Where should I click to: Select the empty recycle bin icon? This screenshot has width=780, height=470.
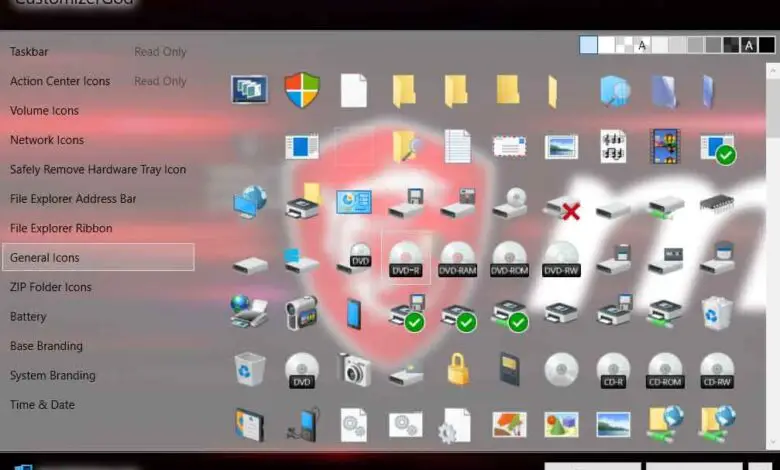point(250,369)
